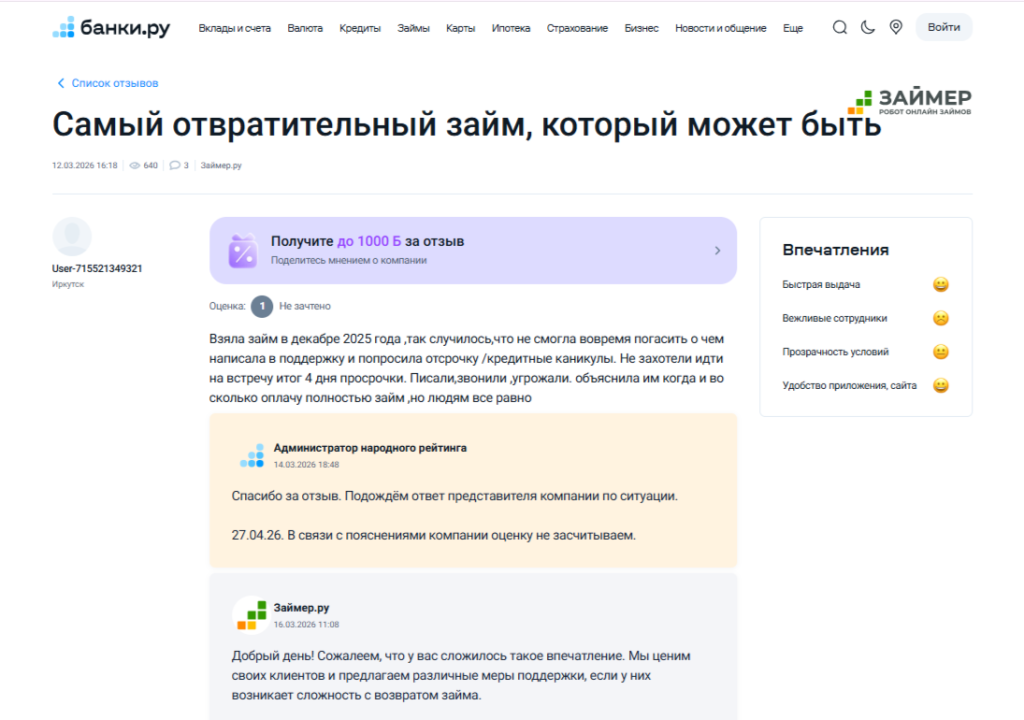Click the review date 12.03.2026 16:18
Screen dimensions: 1024x720
[85, 165]
